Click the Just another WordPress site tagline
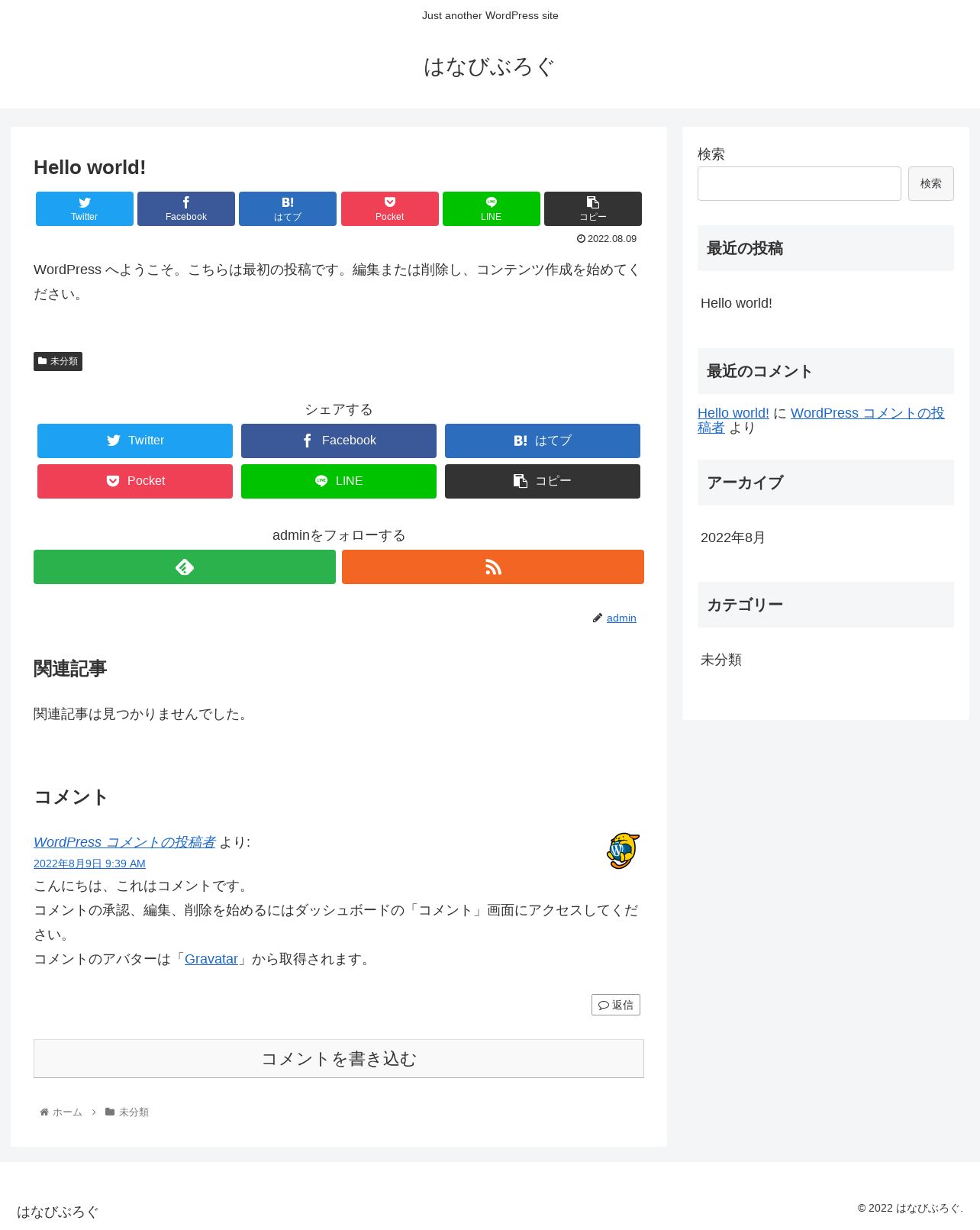The height and width of the screenshot is (1230, 980). (490, 15)
